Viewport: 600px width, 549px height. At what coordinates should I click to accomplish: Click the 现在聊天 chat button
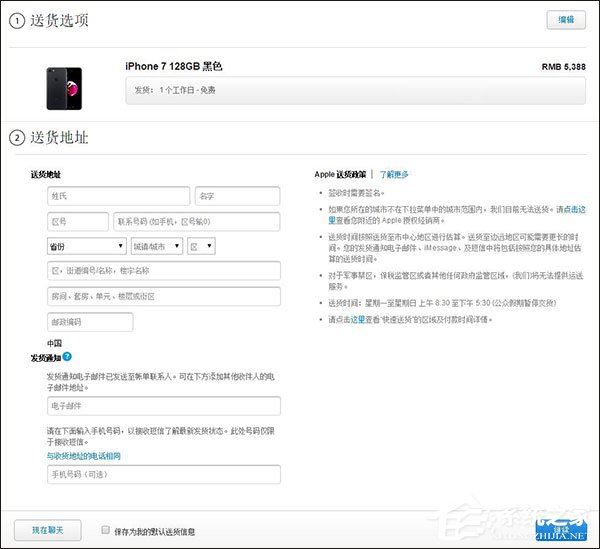(48, 530)
